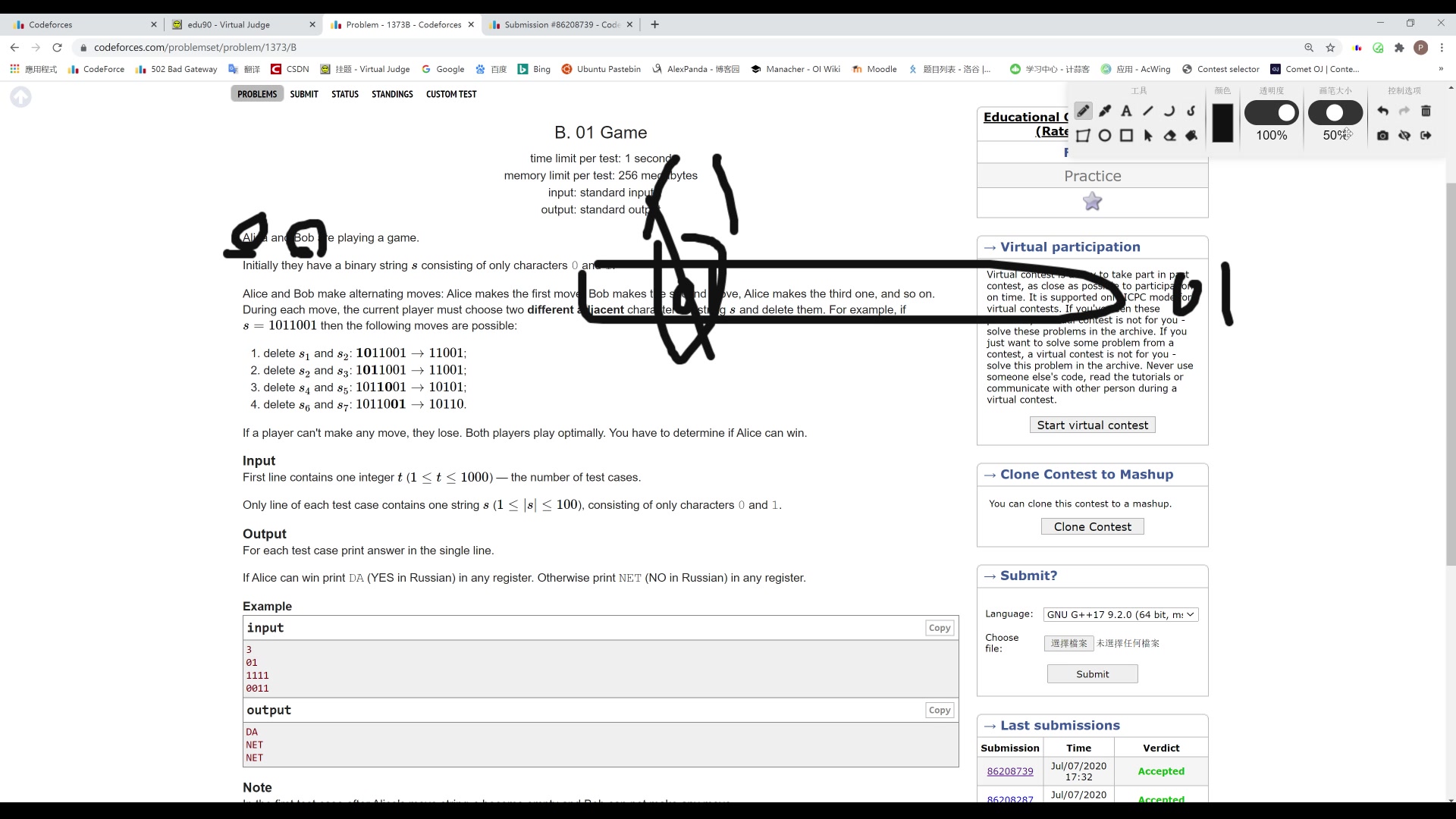This screenshot has width=1456, height=819.
Task: Choose the circle shape tool
Action: click(1105, 136)
